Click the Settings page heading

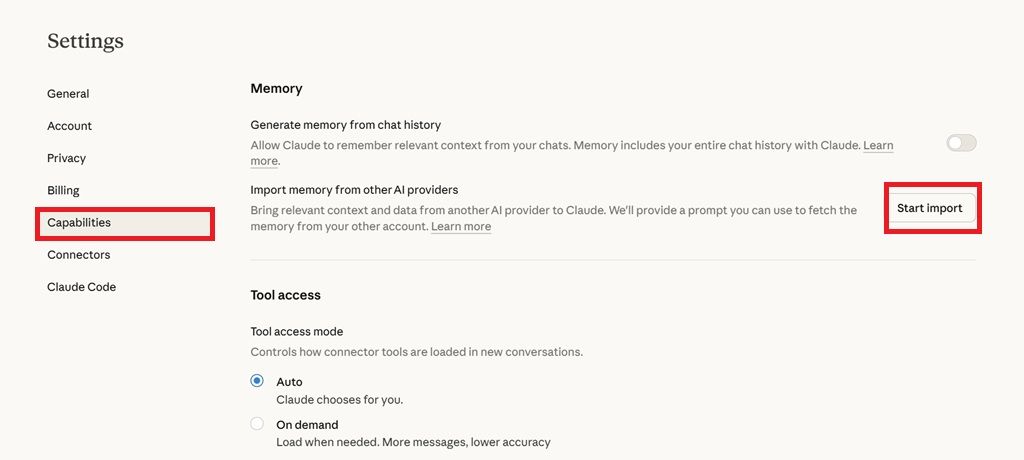coord(85,41)
